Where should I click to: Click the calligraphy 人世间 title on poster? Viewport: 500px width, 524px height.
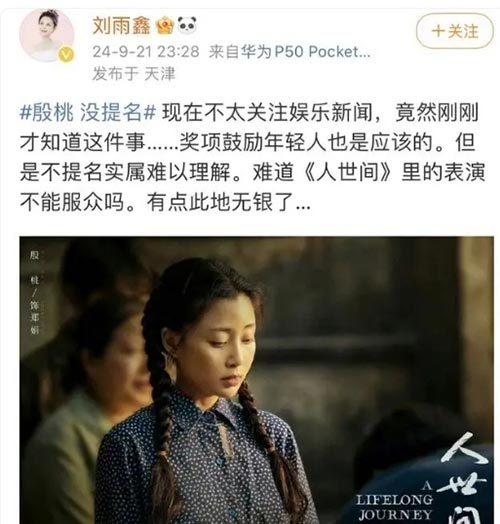[465, 479]
